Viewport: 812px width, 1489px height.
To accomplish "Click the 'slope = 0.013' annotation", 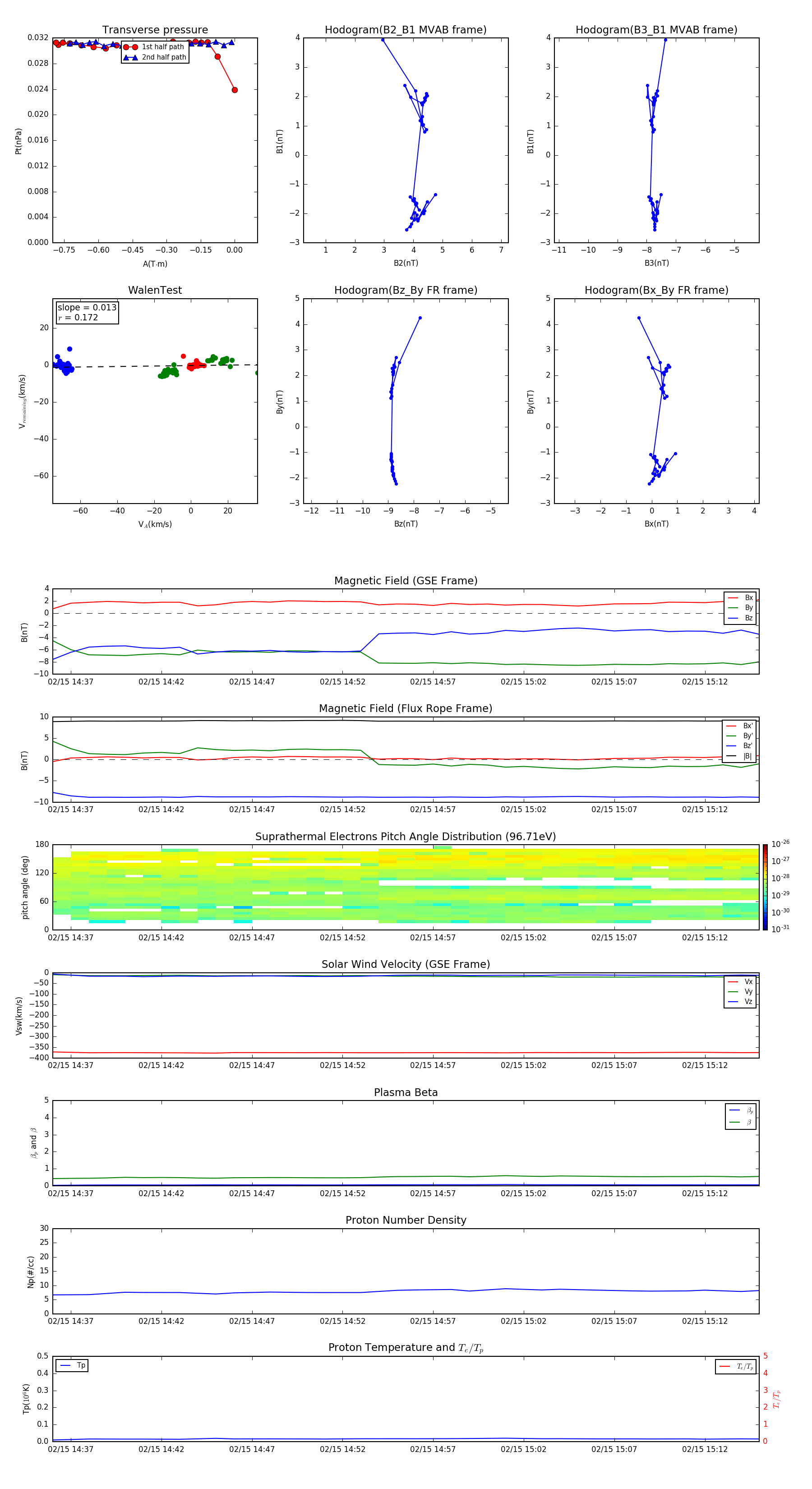I will [x=87, y=308].
